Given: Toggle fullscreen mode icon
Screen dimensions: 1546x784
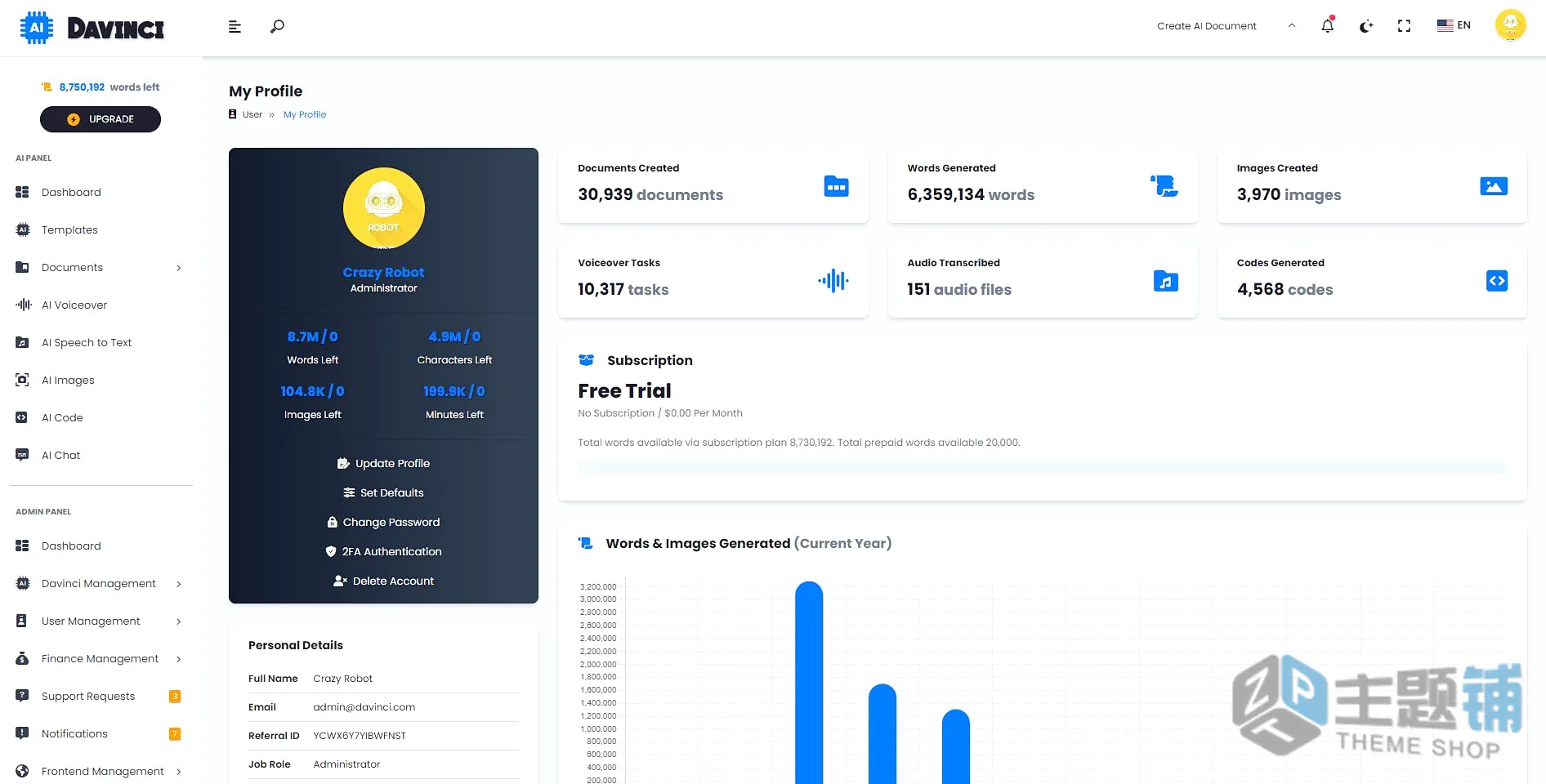Looking at the screenshot, I should [1404, 26].
